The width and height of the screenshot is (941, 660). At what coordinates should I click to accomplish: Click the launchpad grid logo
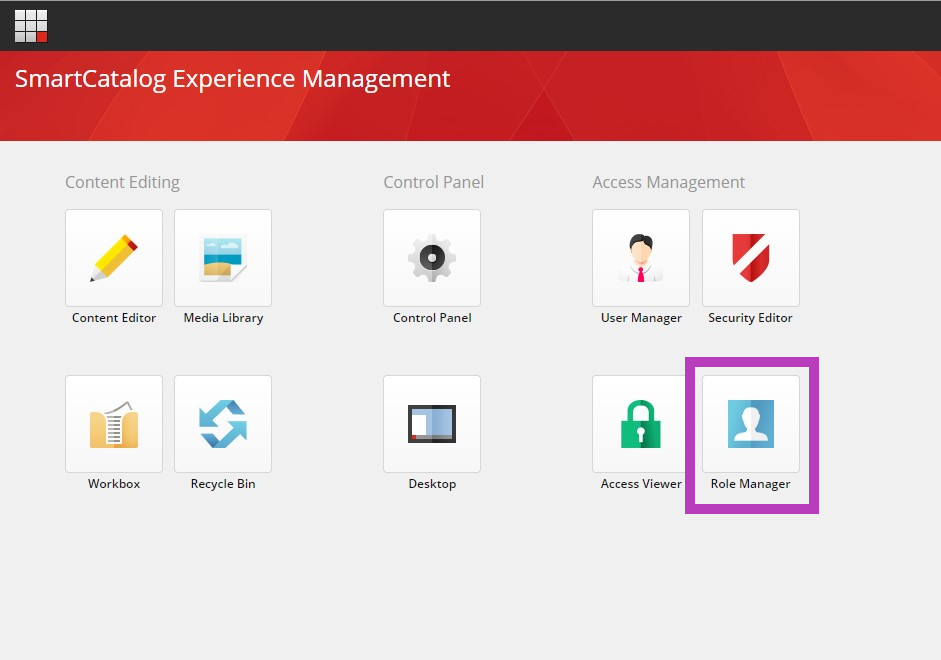(31, 26)
